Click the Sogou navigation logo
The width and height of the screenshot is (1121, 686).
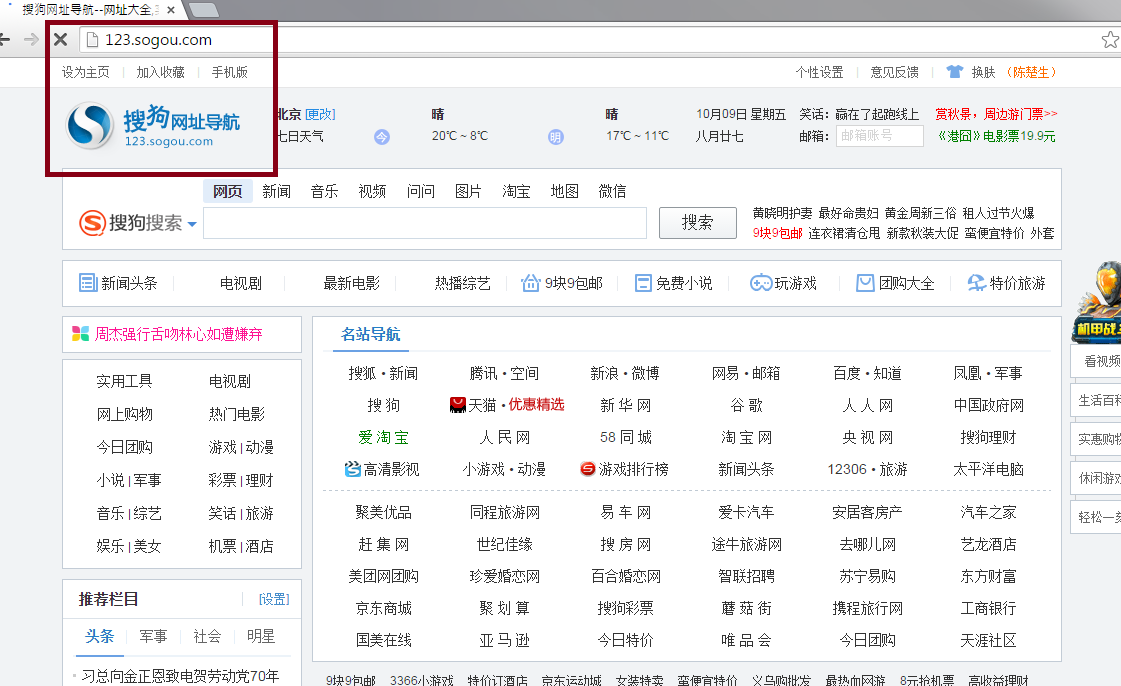[x=154, y=127]
